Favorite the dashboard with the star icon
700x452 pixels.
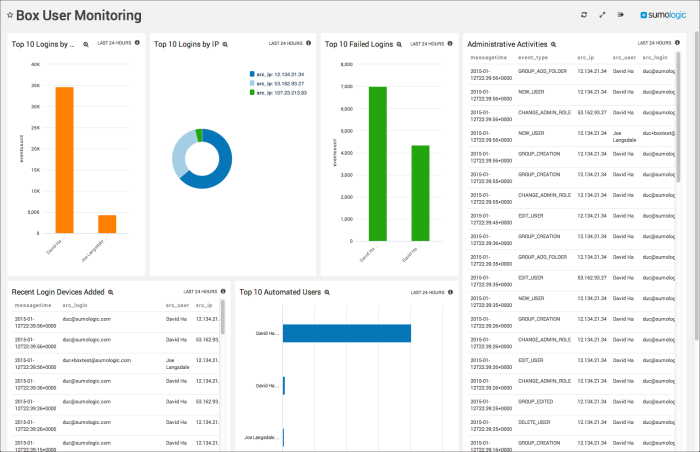pos(10,16)
